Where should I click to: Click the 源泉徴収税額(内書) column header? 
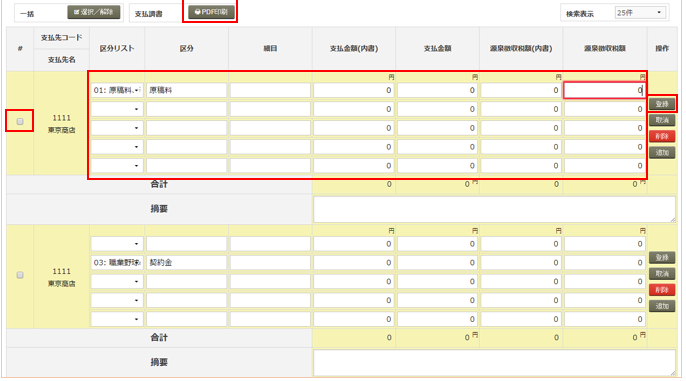pyautogui.click(x=521, y=49)
